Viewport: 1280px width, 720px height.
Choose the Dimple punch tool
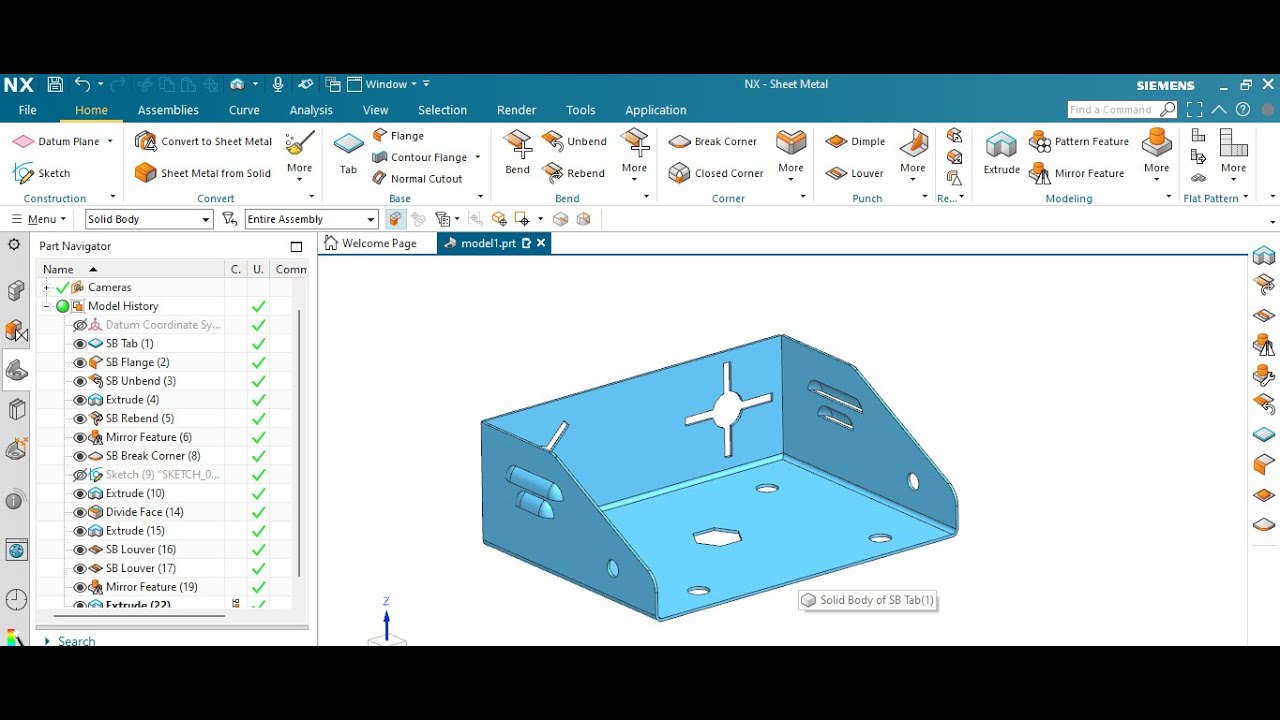[x=856, y=141]
